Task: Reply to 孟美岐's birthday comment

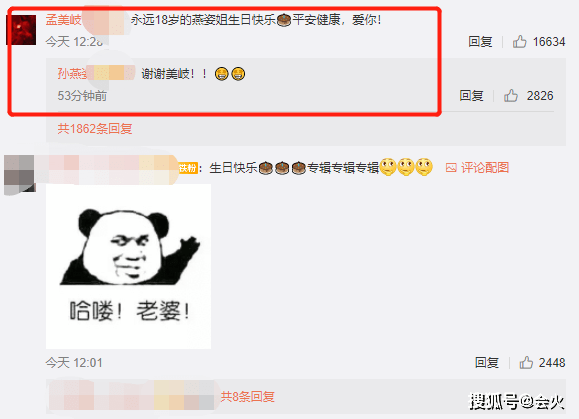Action: (x=480, y=42)
